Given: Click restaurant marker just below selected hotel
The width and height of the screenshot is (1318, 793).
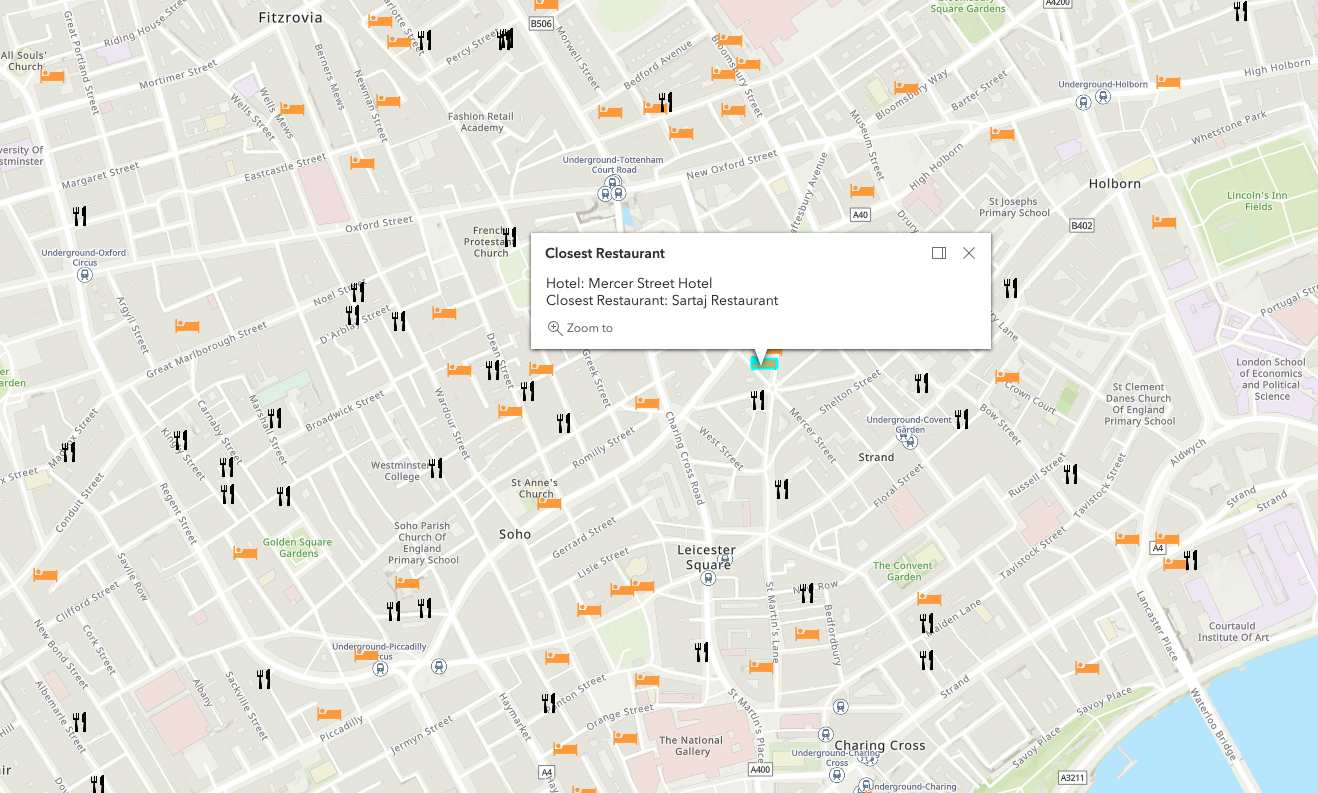Looking at the screenshot, I should click(758, 401).
